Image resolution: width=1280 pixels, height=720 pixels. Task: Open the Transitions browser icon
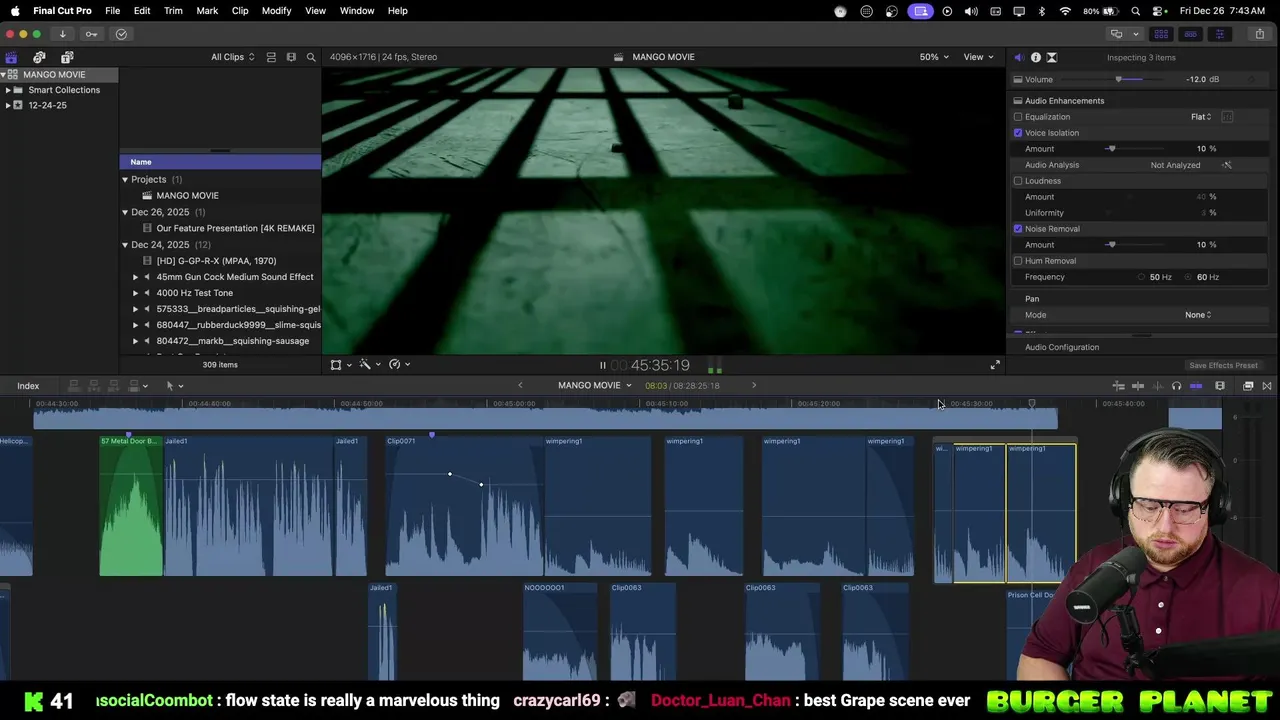(x=1267, y=386)
